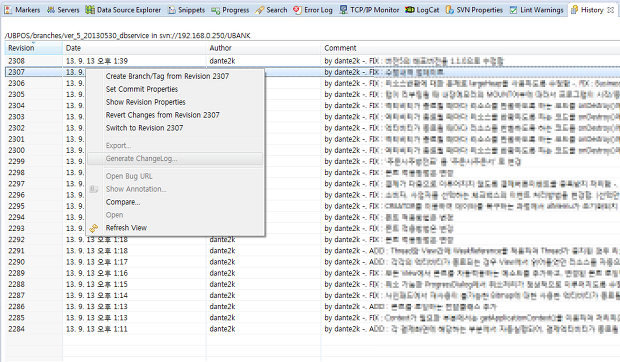Open the Progress tab
620x362 pixels.
231,10
